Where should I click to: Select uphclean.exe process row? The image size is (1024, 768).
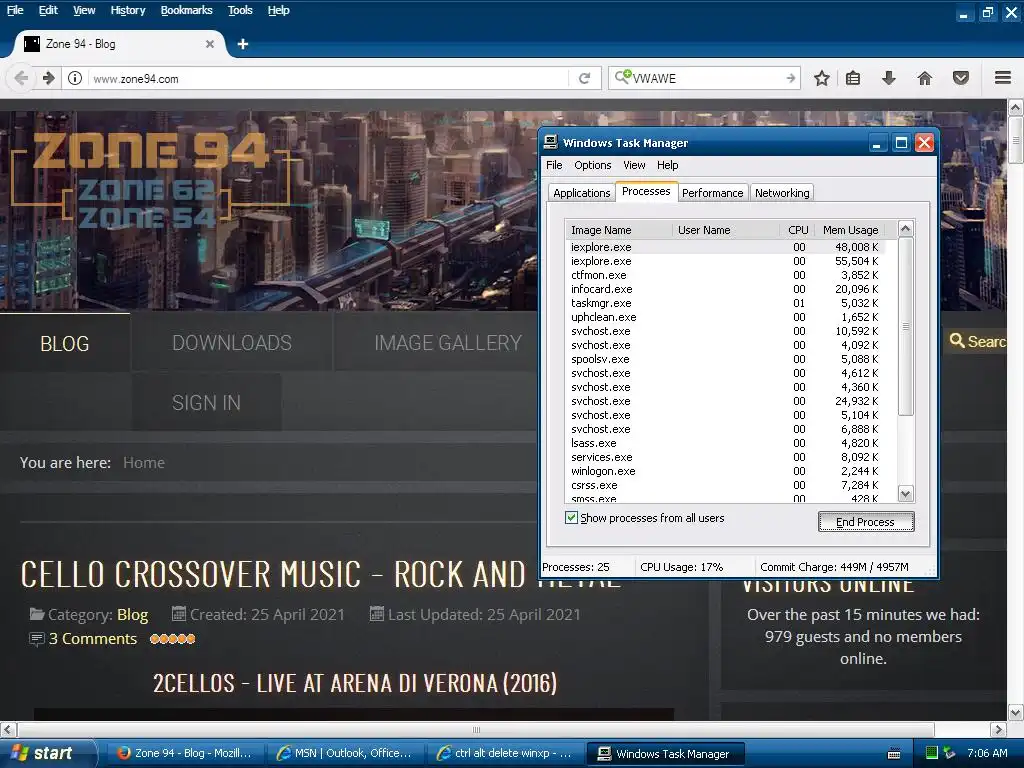[724, 317]
